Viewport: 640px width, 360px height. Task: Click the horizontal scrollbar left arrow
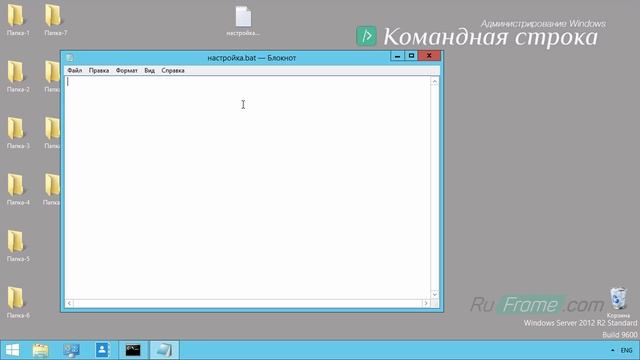[69, 303]
